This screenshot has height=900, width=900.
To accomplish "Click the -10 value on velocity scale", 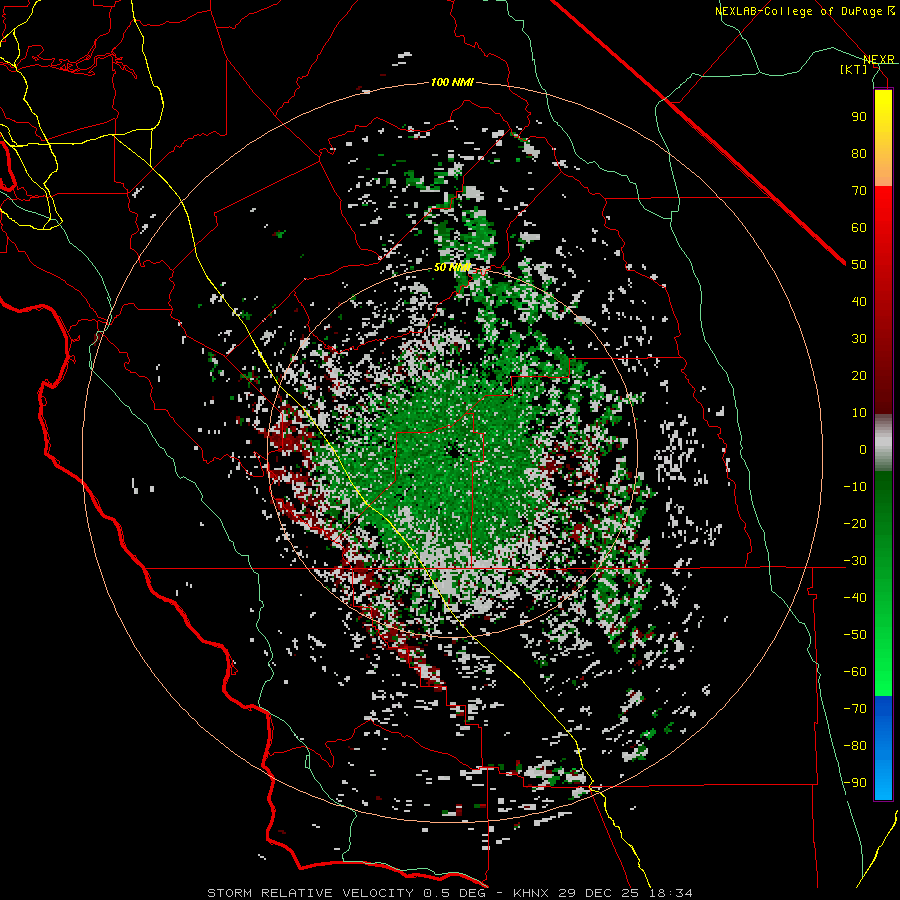I will tap(855, 487).
